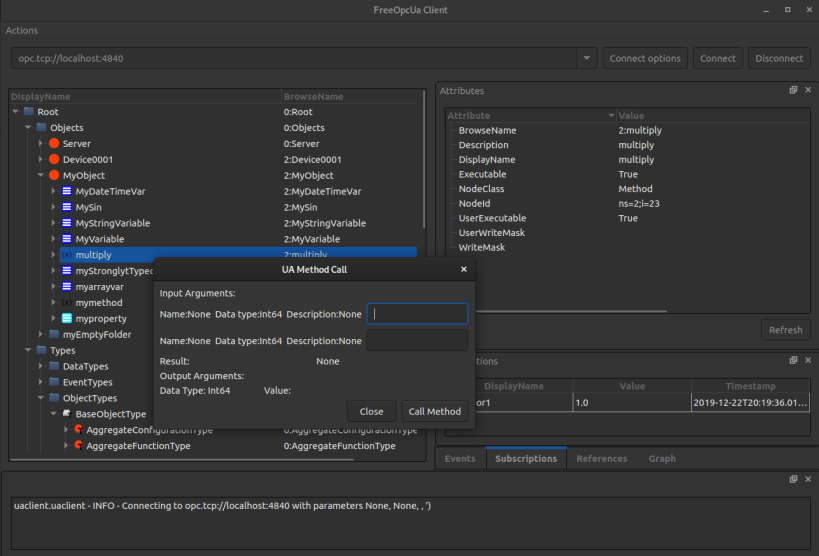Click the dialog Close button
The width and height of the screenshot is (819, 556).
pos(371,411)
